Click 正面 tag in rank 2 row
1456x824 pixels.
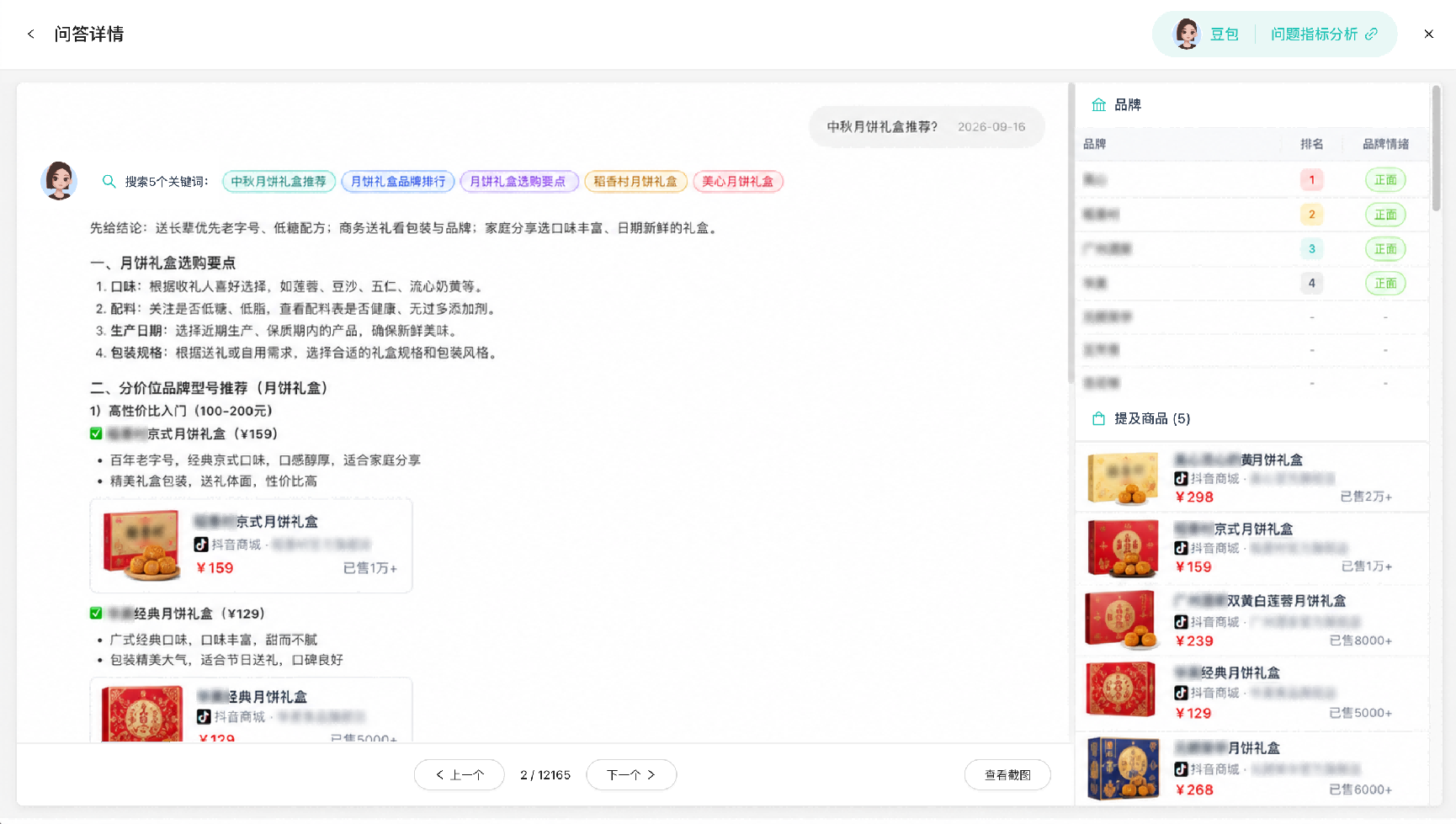(x=1385, y=215)
